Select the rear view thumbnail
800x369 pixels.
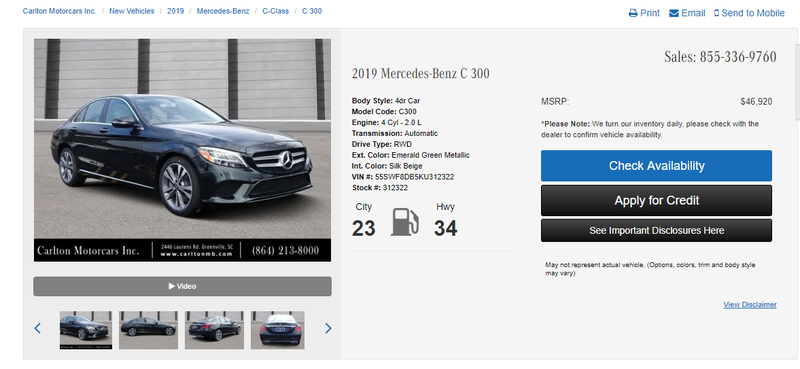278,330
